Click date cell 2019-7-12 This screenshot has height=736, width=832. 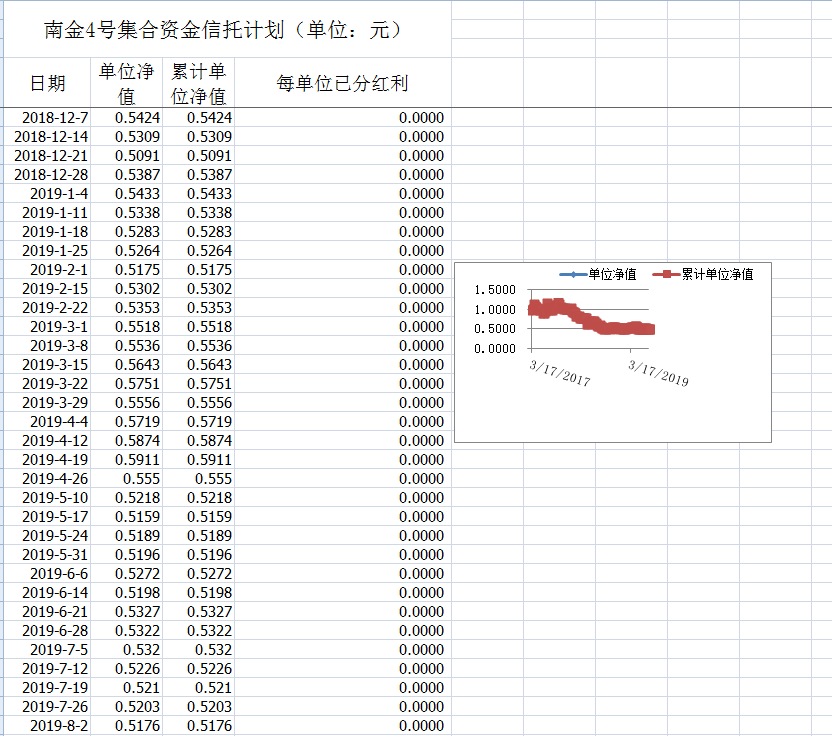click(47, 669)
